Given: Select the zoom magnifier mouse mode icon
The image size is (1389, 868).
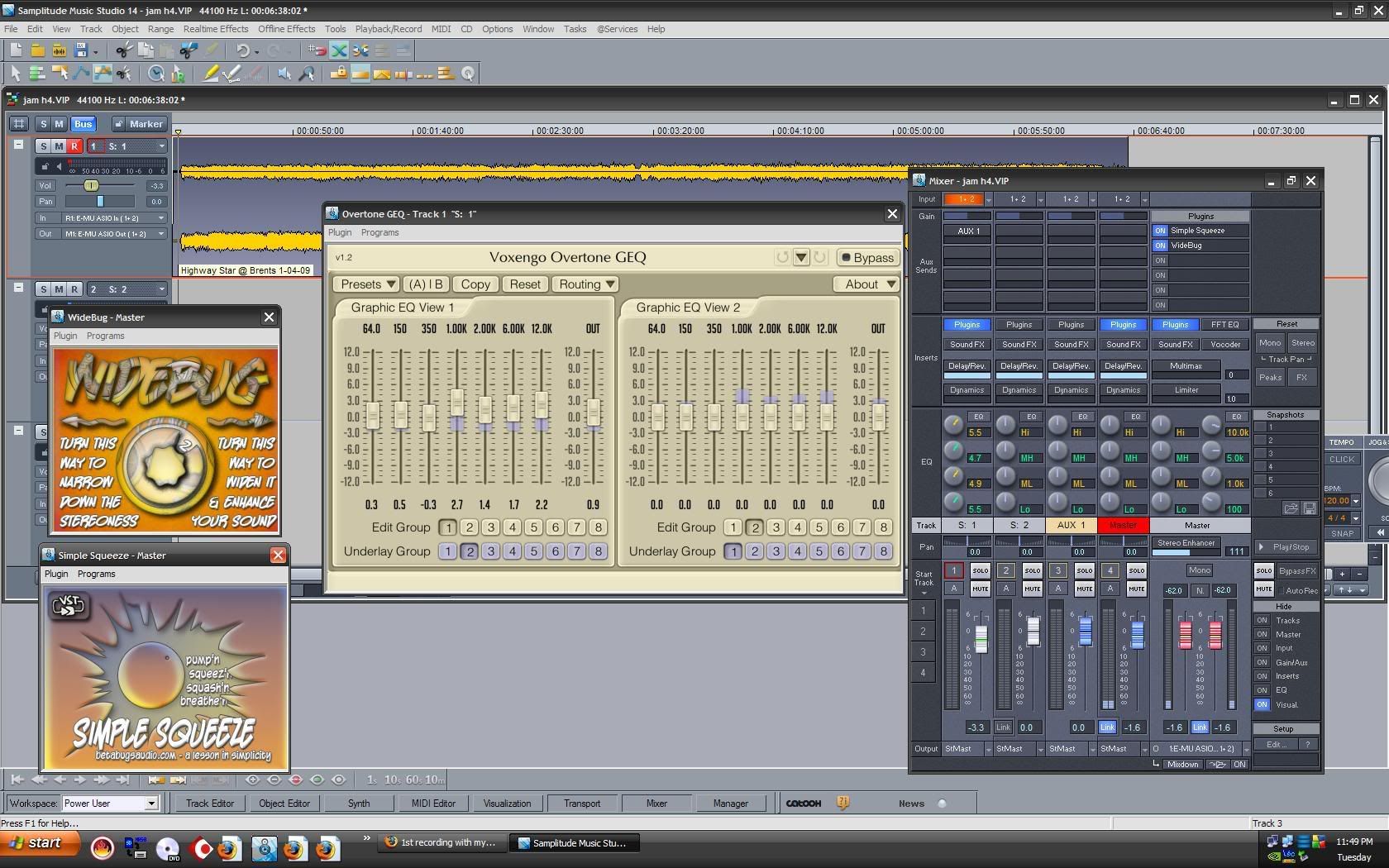Looking at the screenshot, I should 307,74.
